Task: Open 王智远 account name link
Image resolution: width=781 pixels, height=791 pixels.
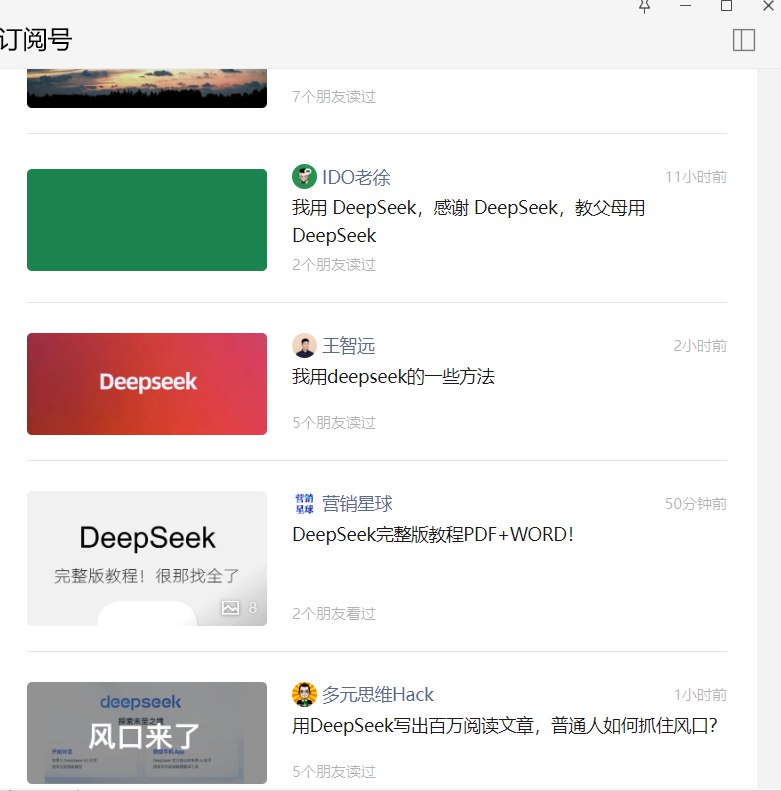Action: tap(349, 346)
